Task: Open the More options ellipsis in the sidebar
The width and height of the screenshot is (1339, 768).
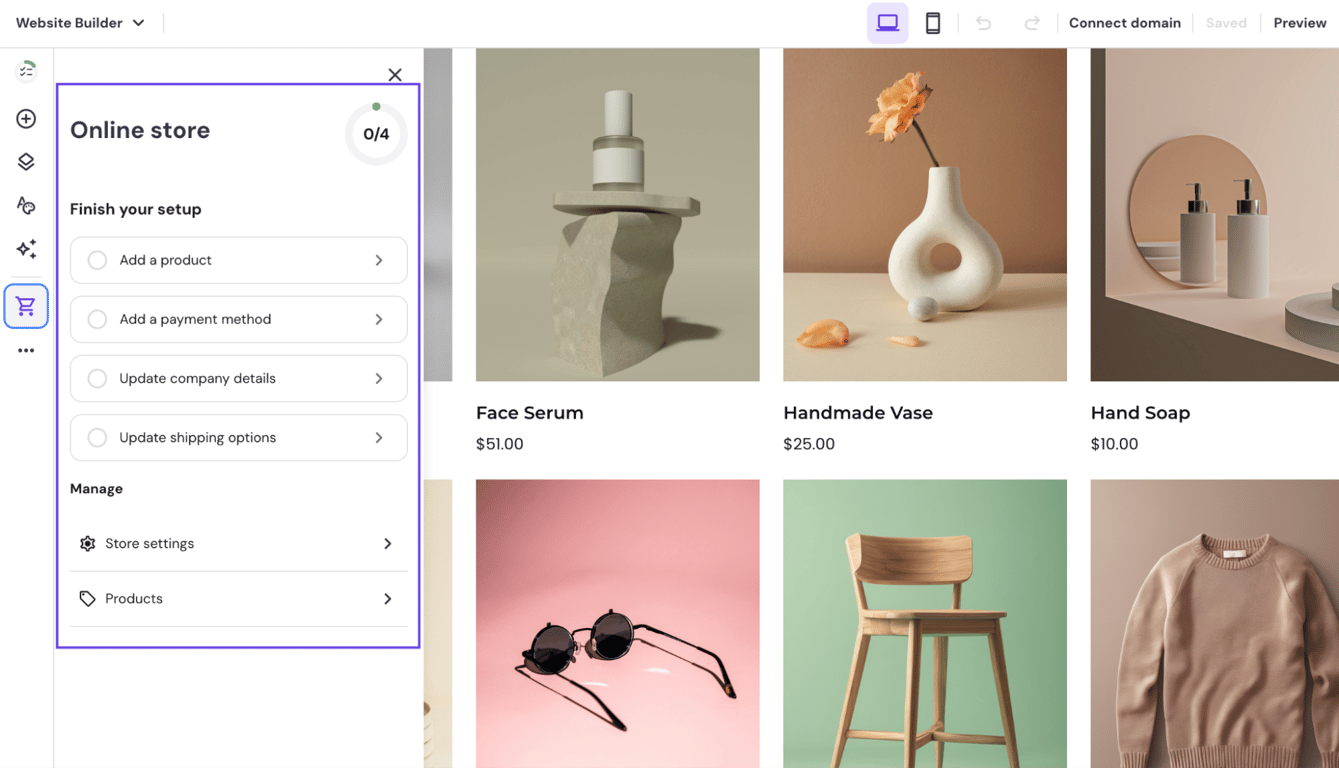Action: (x=25, y=350)
